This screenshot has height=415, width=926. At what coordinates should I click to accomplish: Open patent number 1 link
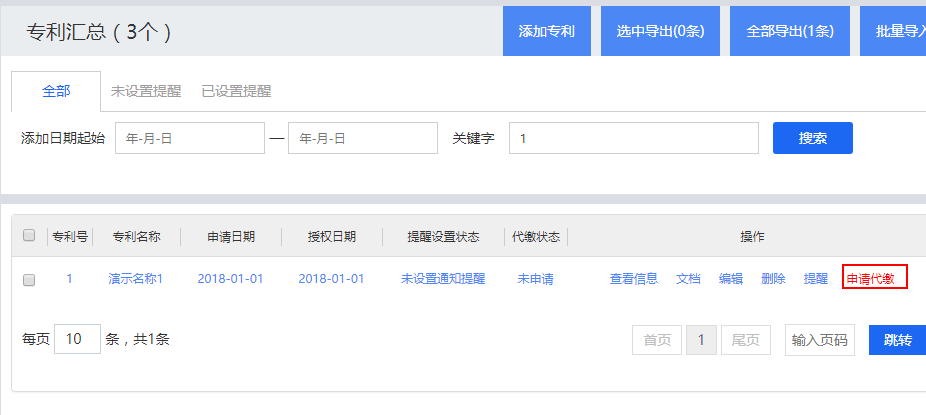pyautogui.click(x=69, y=279)
